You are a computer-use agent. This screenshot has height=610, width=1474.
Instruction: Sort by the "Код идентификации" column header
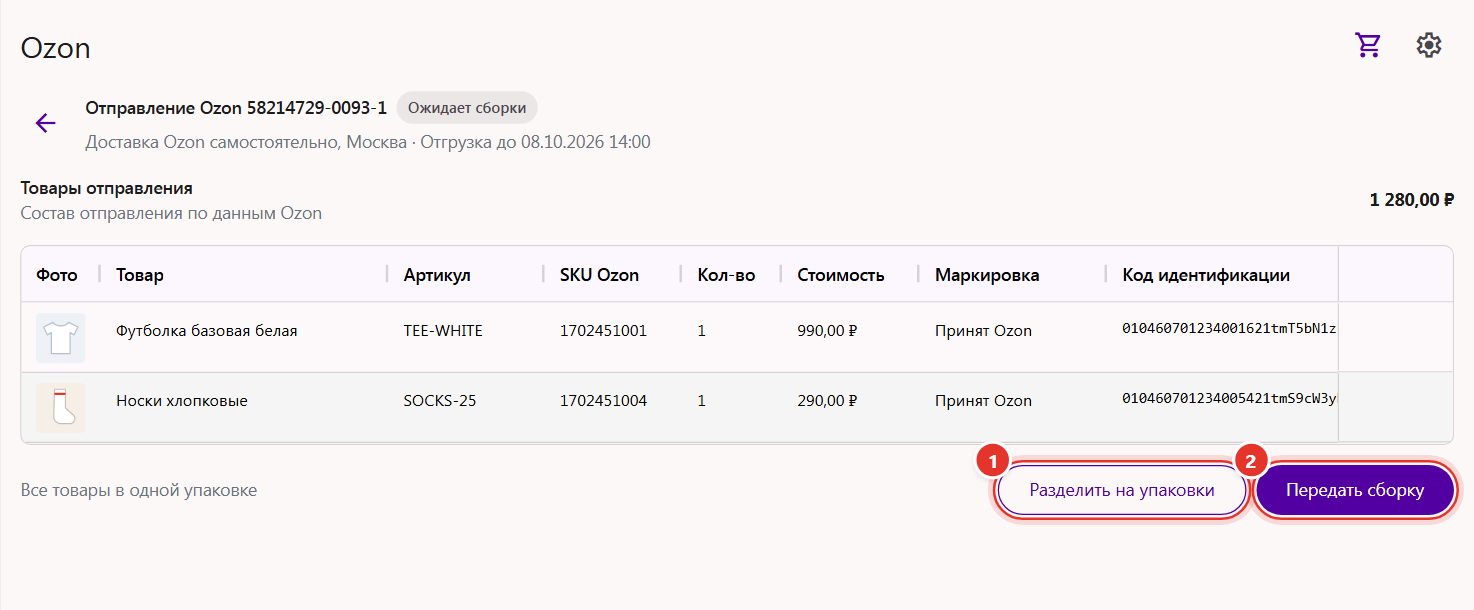click(1206, 275)
